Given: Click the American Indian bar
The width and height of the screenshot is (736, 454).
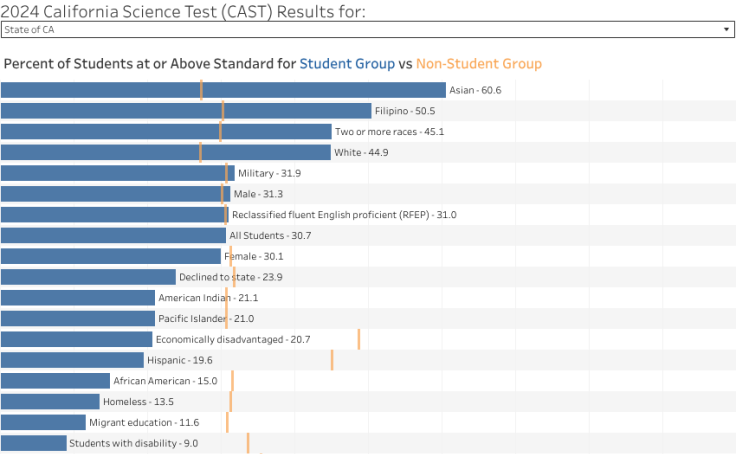Looking at the screenshot, I should coord(78,297).
